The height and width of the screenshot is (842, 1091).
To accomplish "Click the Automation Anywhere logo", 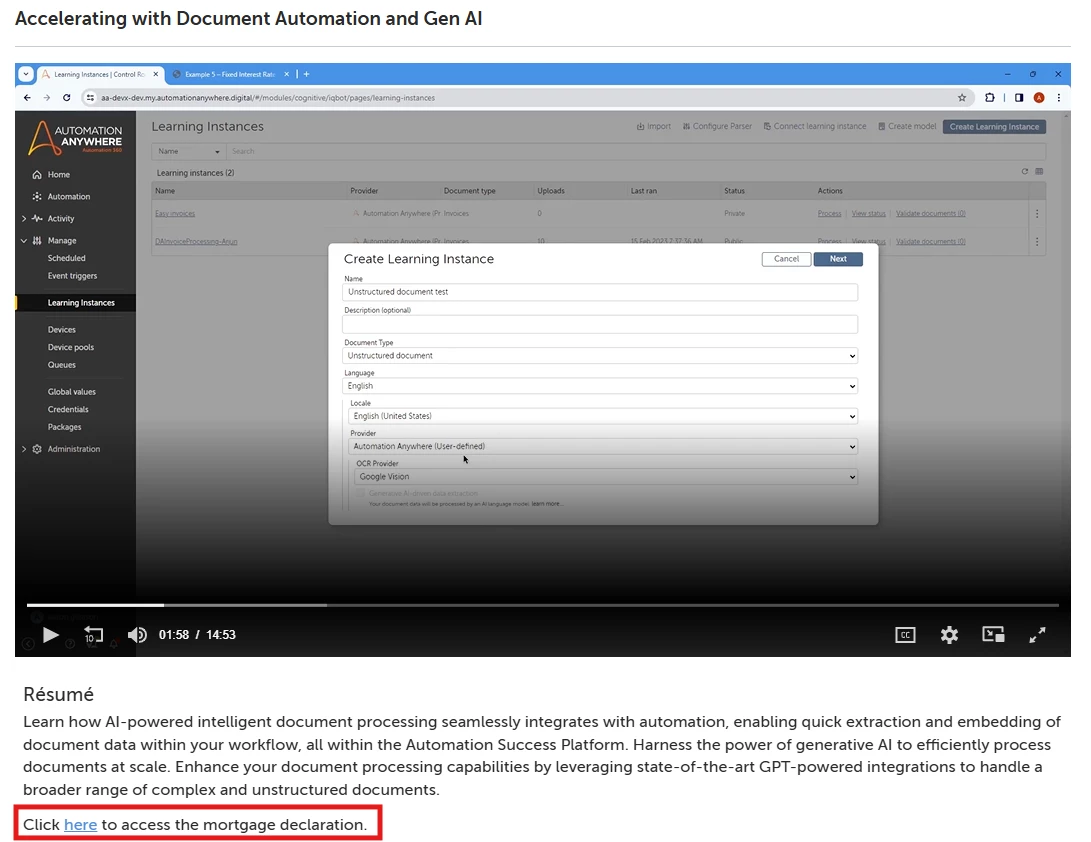I will [75, 138].
